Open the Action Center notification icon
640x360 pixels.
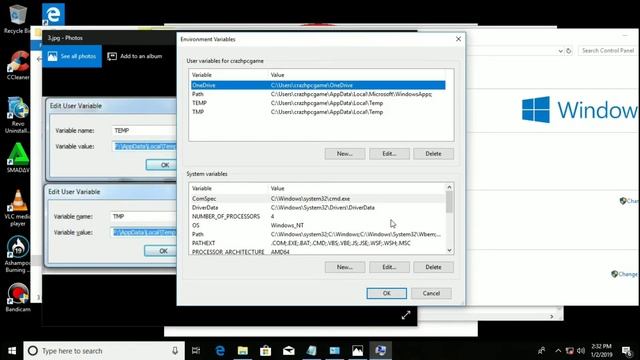[627, 351]
